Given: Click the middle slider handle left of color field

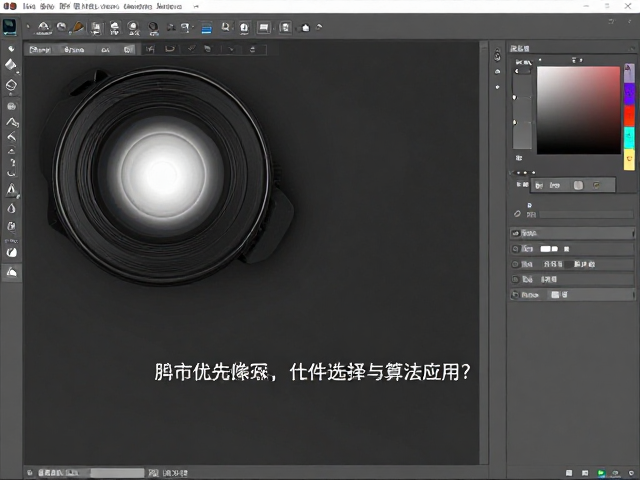Looking at the screenshot, I should (515, 97).
